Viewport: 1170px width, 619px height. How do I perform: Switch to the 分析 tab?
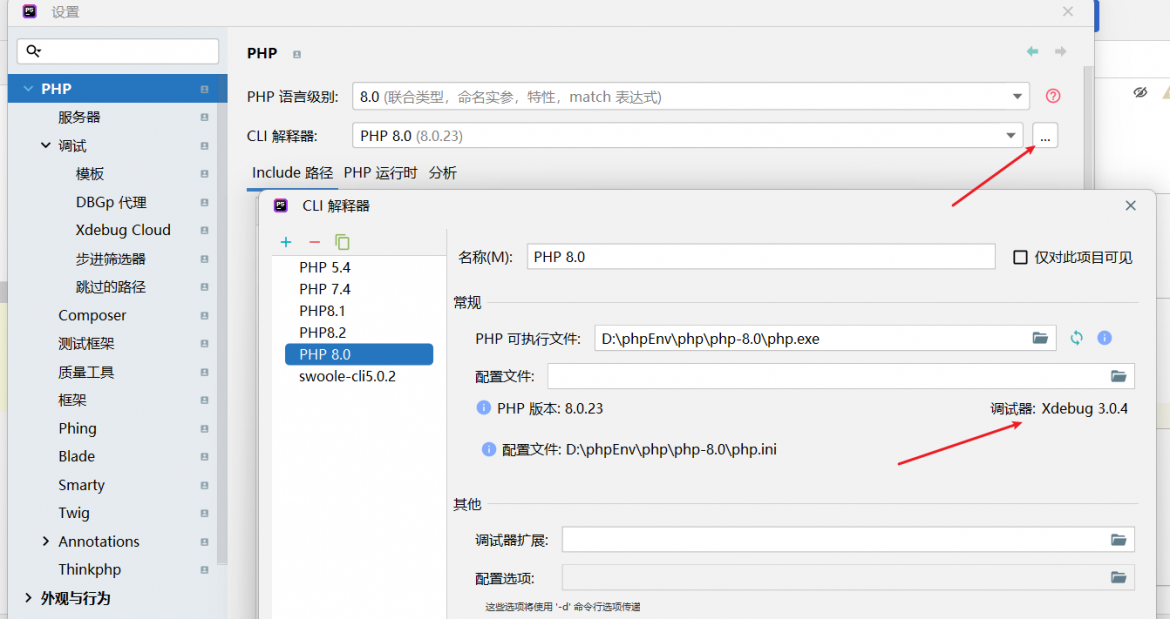(442, 173)
